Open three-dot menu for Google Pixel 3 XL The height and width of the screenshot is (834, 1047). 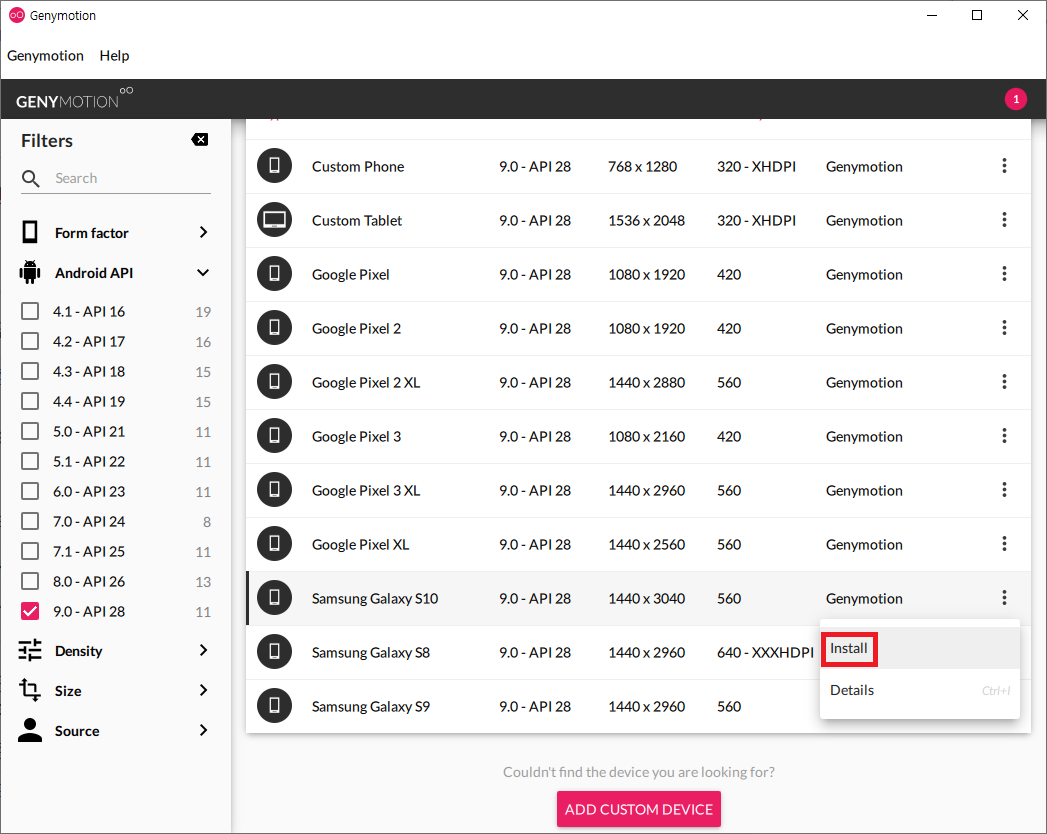1004,490
